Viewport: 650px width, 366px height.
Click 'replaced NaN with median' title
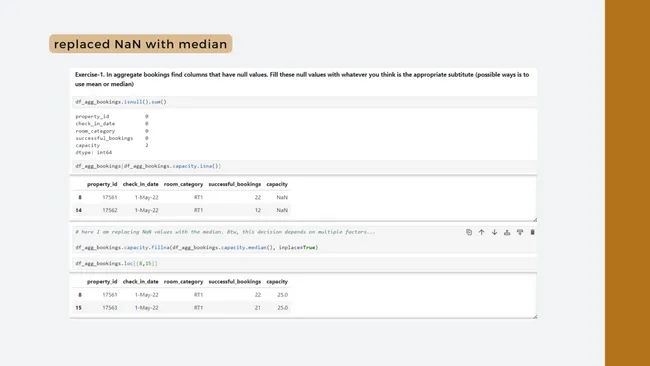(141, 44)
